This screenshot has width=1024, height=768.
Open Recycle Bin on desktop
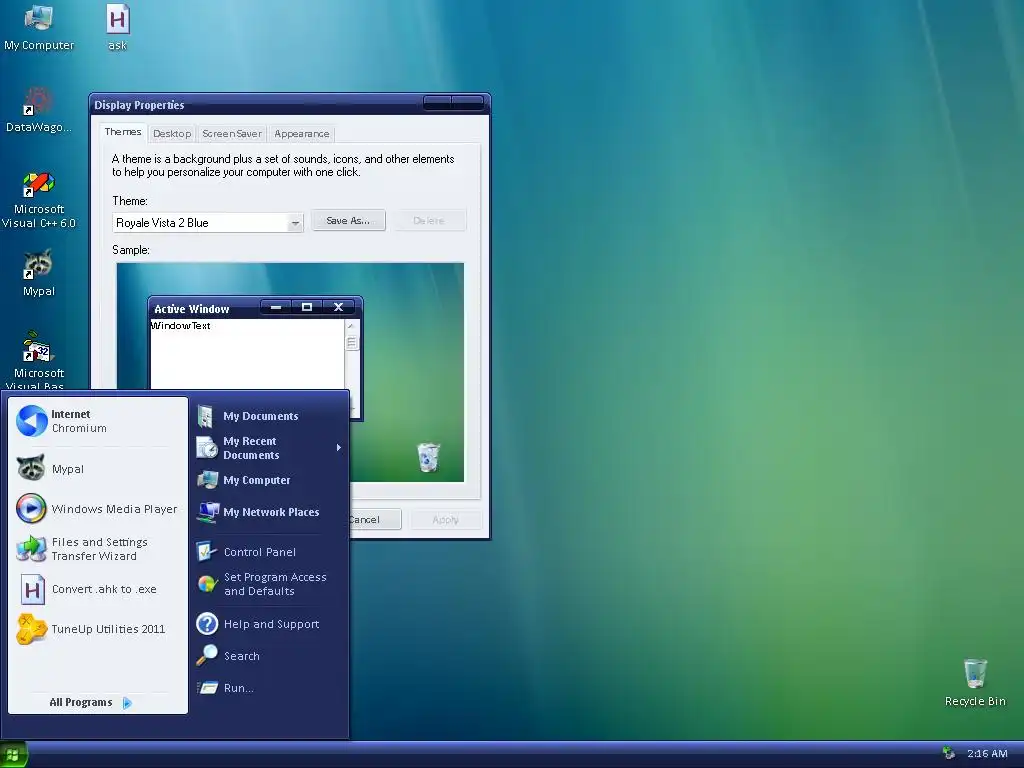click(975, 682)
